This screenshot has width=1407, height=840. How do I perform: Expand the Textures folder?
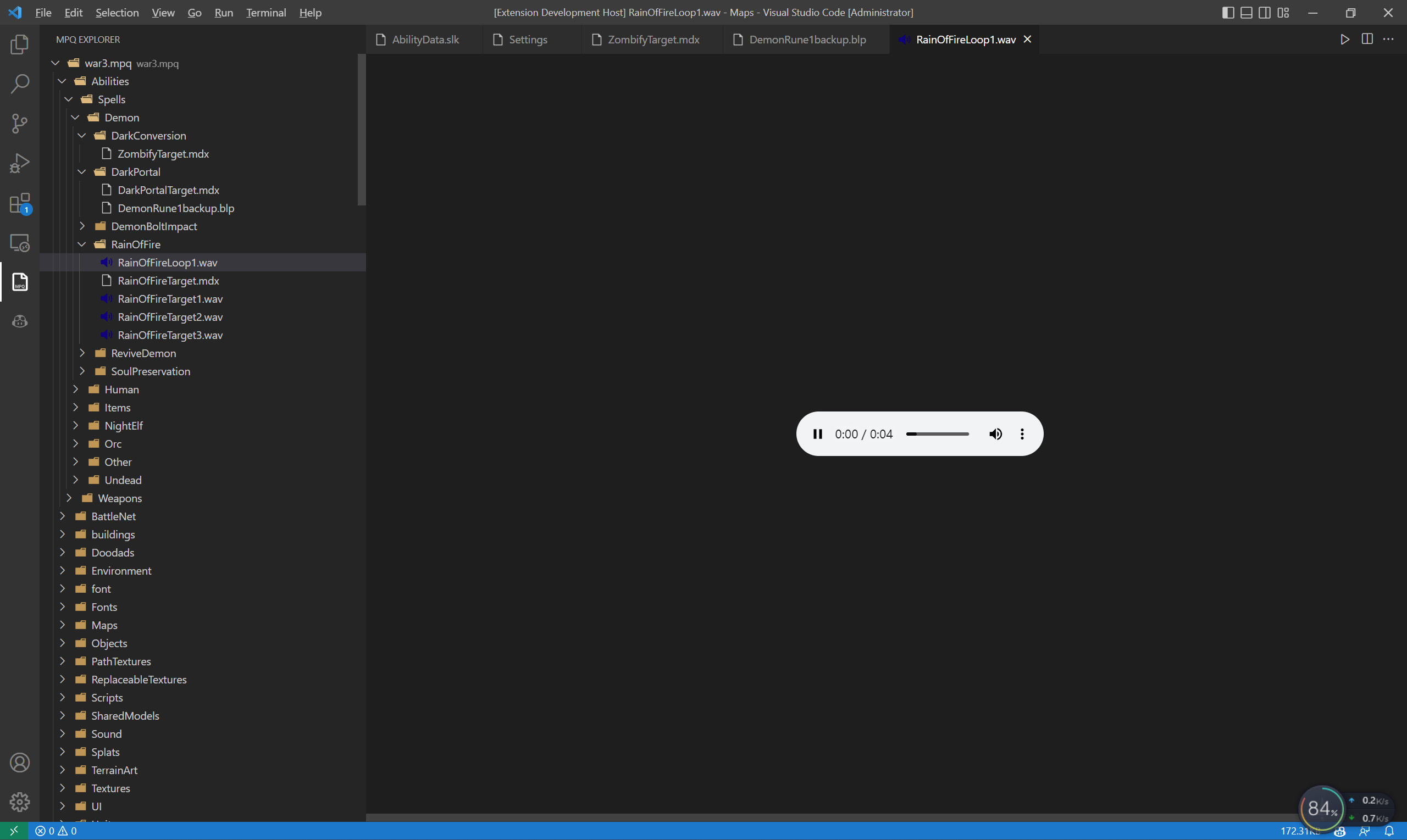coord(62,787)
